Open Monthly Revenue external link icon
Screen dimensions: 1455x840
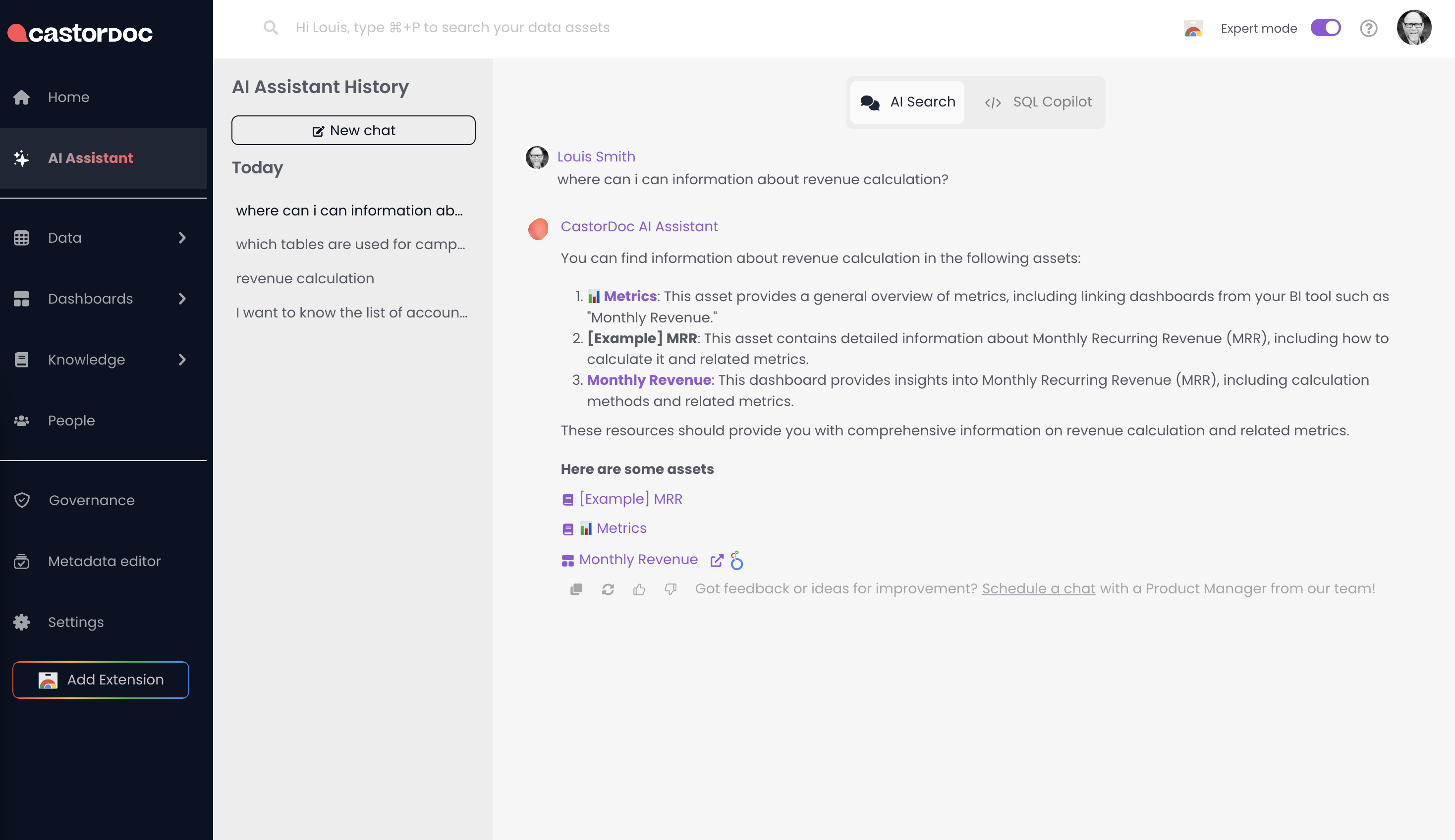click(x=716, y=560)
